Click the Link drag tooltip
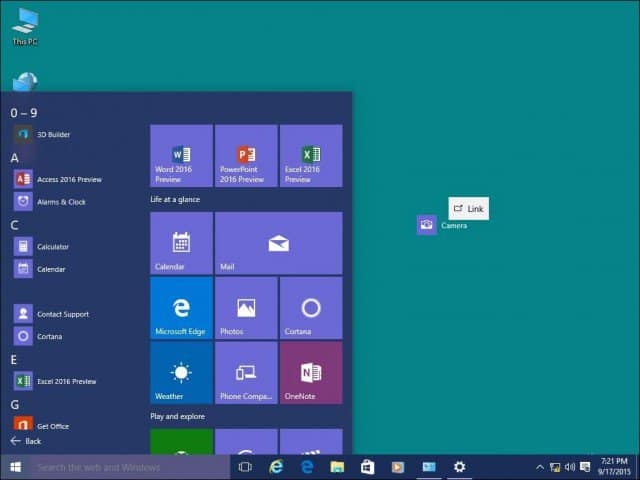The image size is (640, 480). (469, 209)
